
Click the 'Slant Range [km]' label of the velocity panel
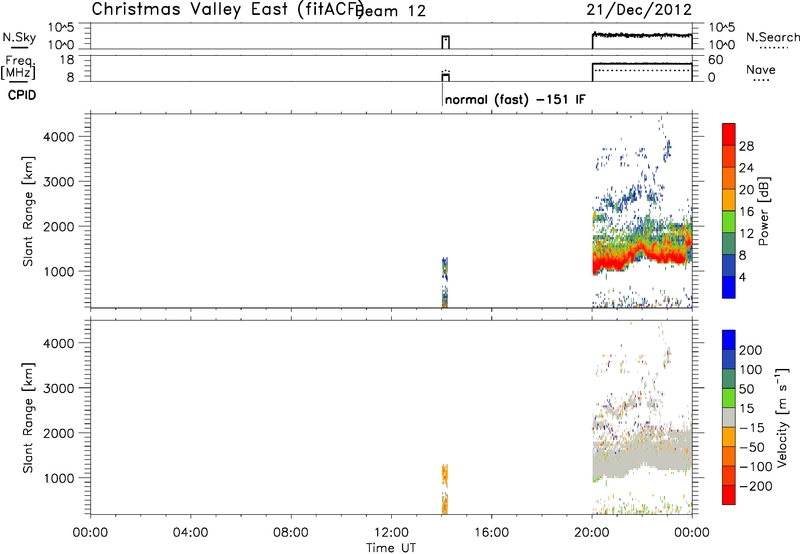28,418
